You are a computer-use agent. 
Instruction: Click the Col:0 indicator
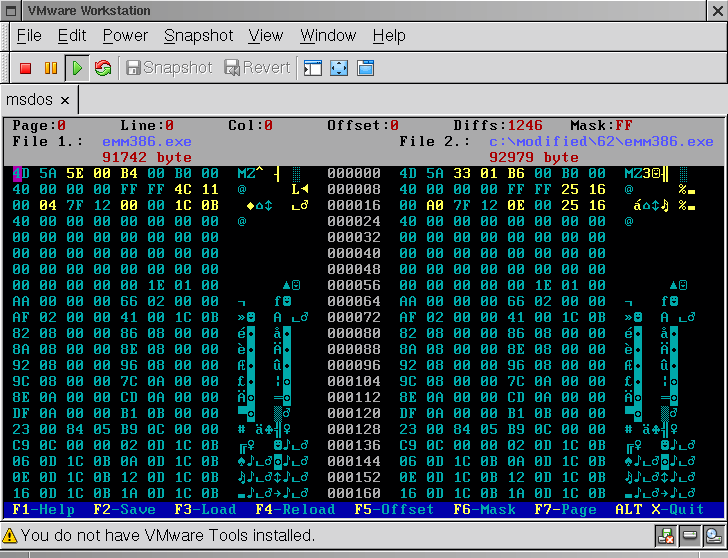click(250, 125)
